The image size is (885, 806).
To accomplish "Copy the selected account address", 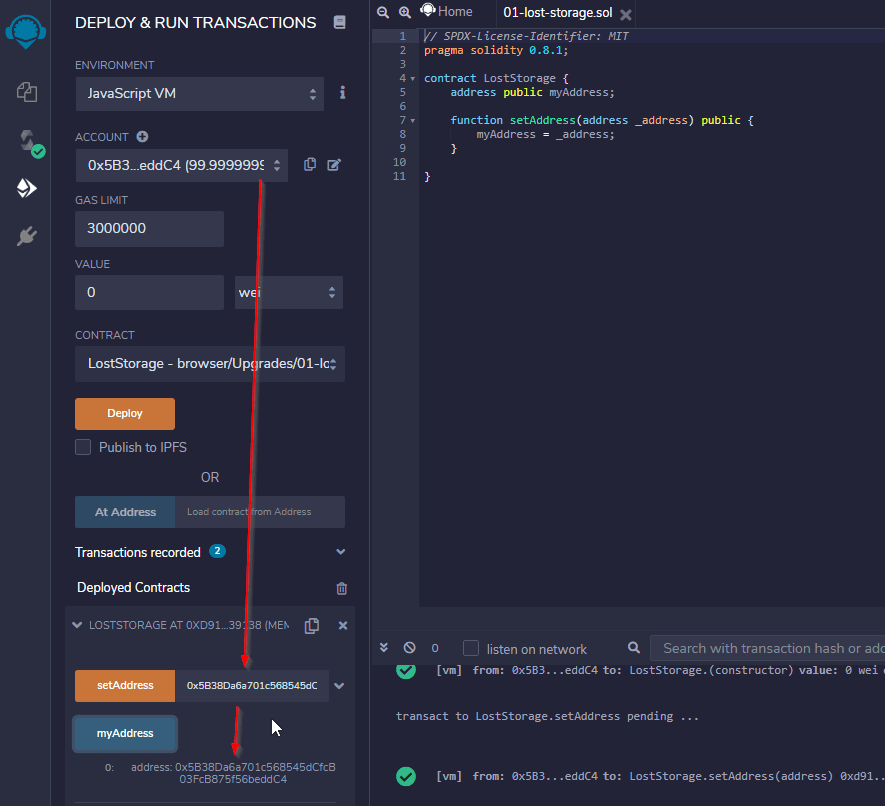I will click(310, 164).
